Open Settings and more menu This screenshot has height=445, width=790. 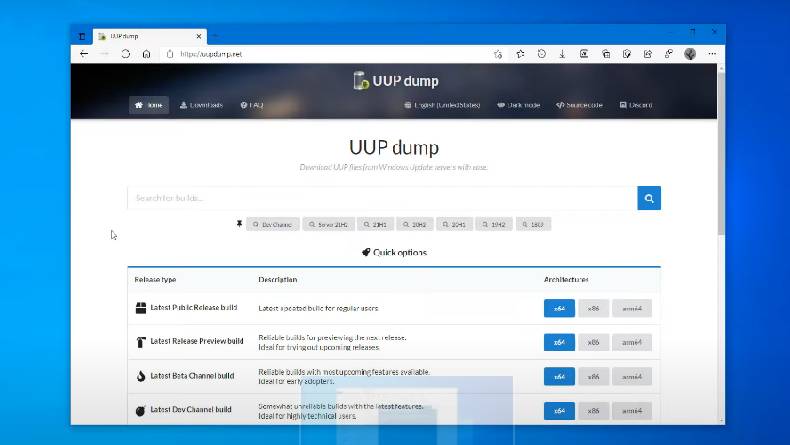point(712,54)
